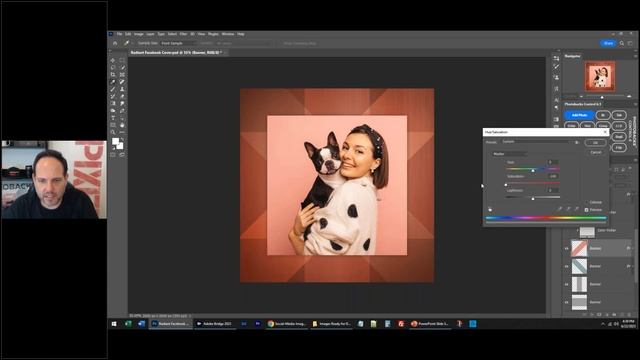This screenshot has width=640, height=360.
Task: Open Photoshop search magnifier icon
Action: pos(622,43)
